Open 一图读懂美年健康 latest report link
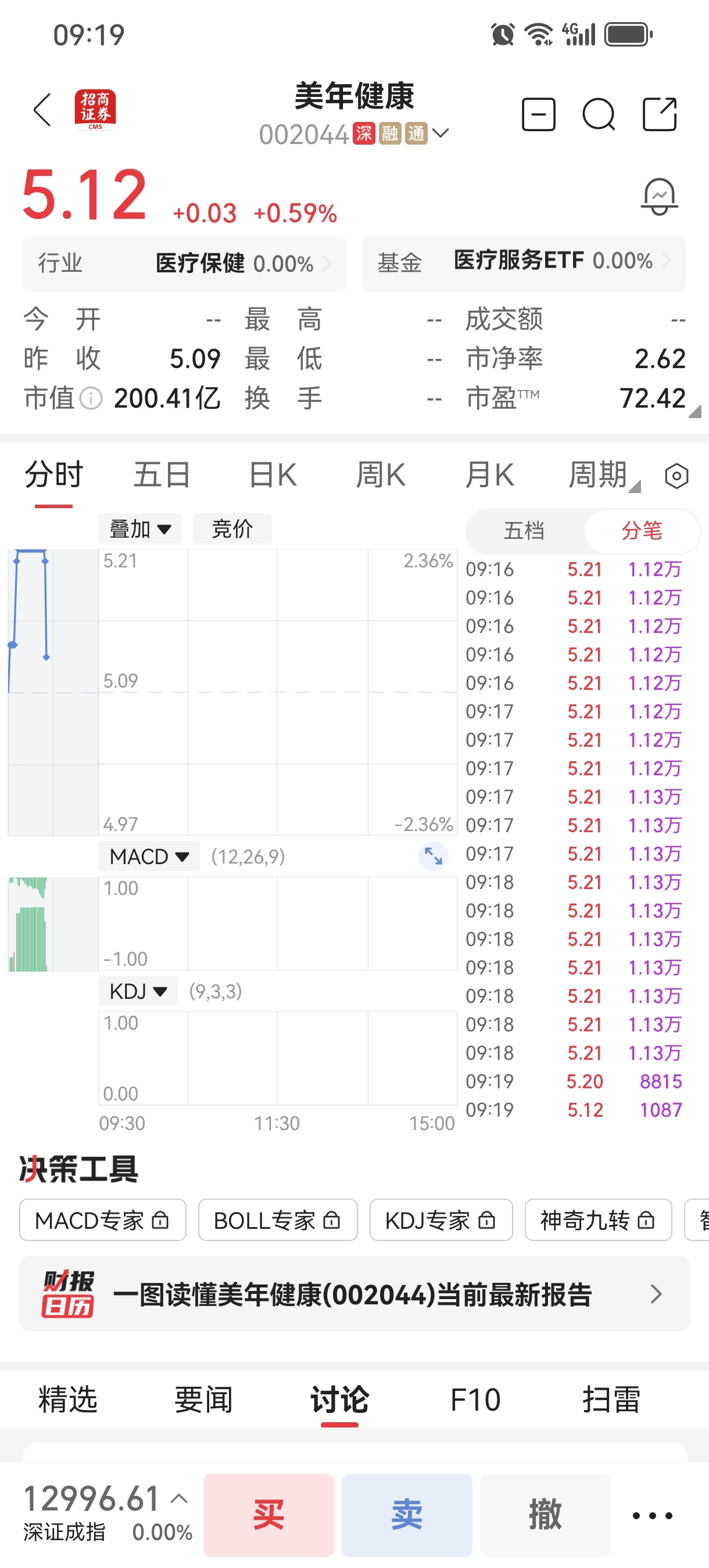Screen dimensions: 709x1568 [354, 1293]
